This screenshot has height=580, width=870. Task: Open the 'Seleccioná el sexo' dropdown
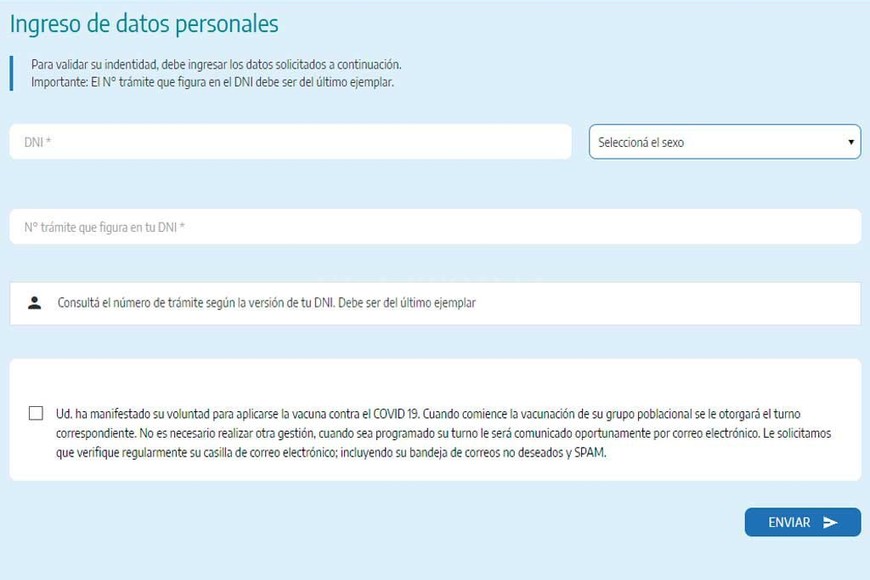point(723,142)
